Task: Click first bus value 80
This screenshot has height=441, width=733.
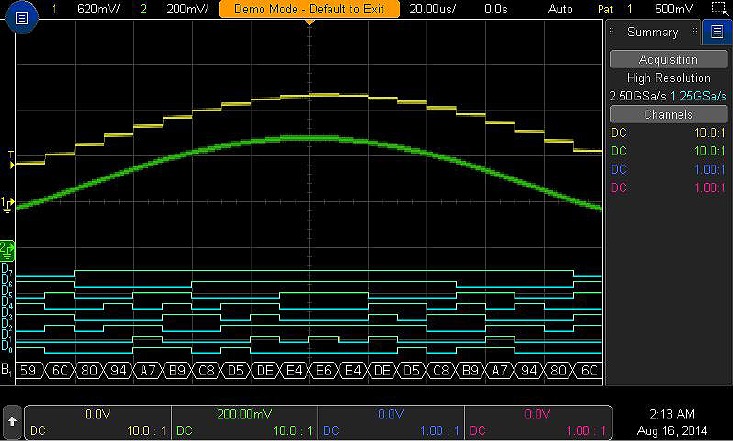Action: 89,370
